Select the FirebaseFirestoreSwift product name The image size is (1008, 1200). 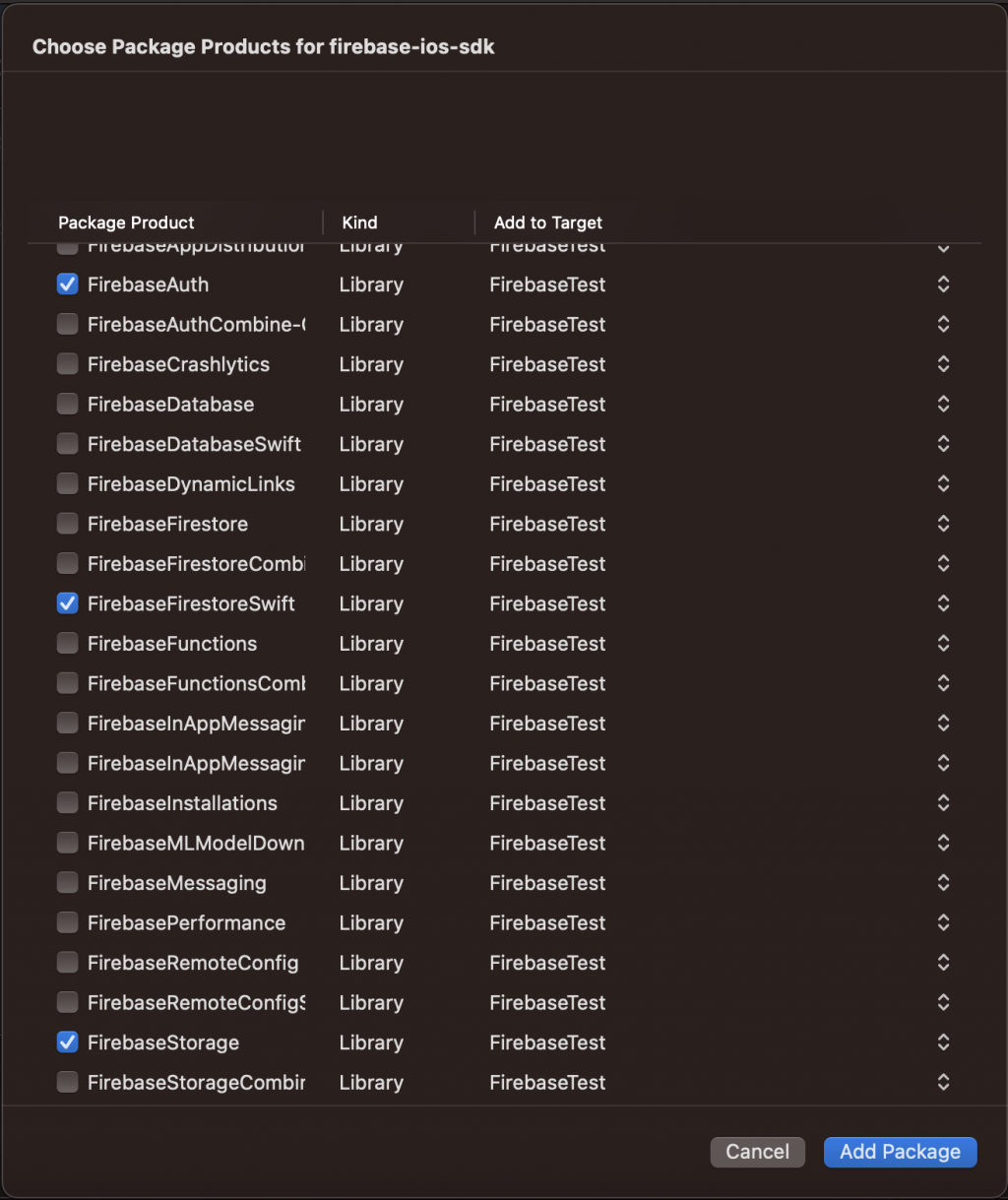(191, 603)
